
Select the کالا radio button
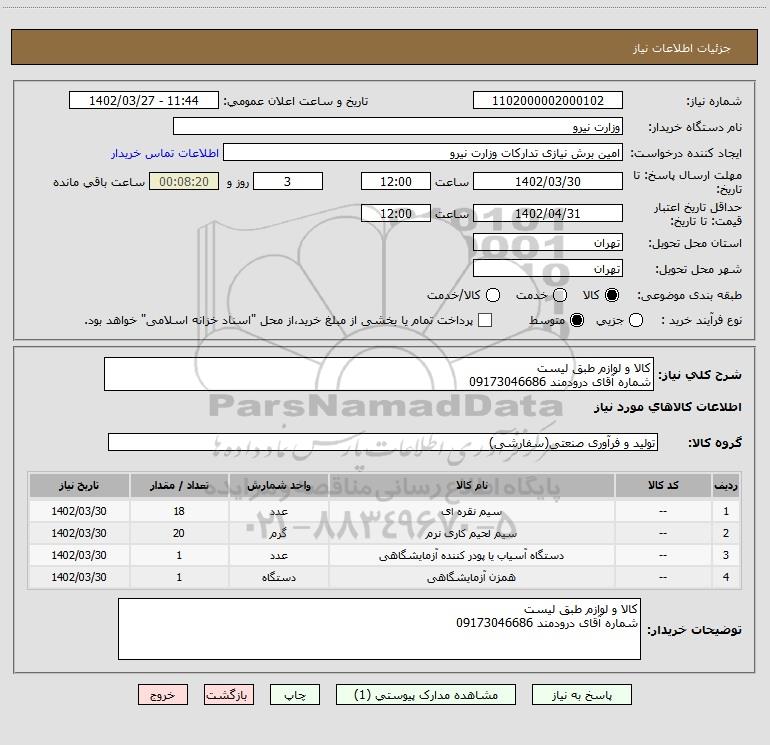612,295
